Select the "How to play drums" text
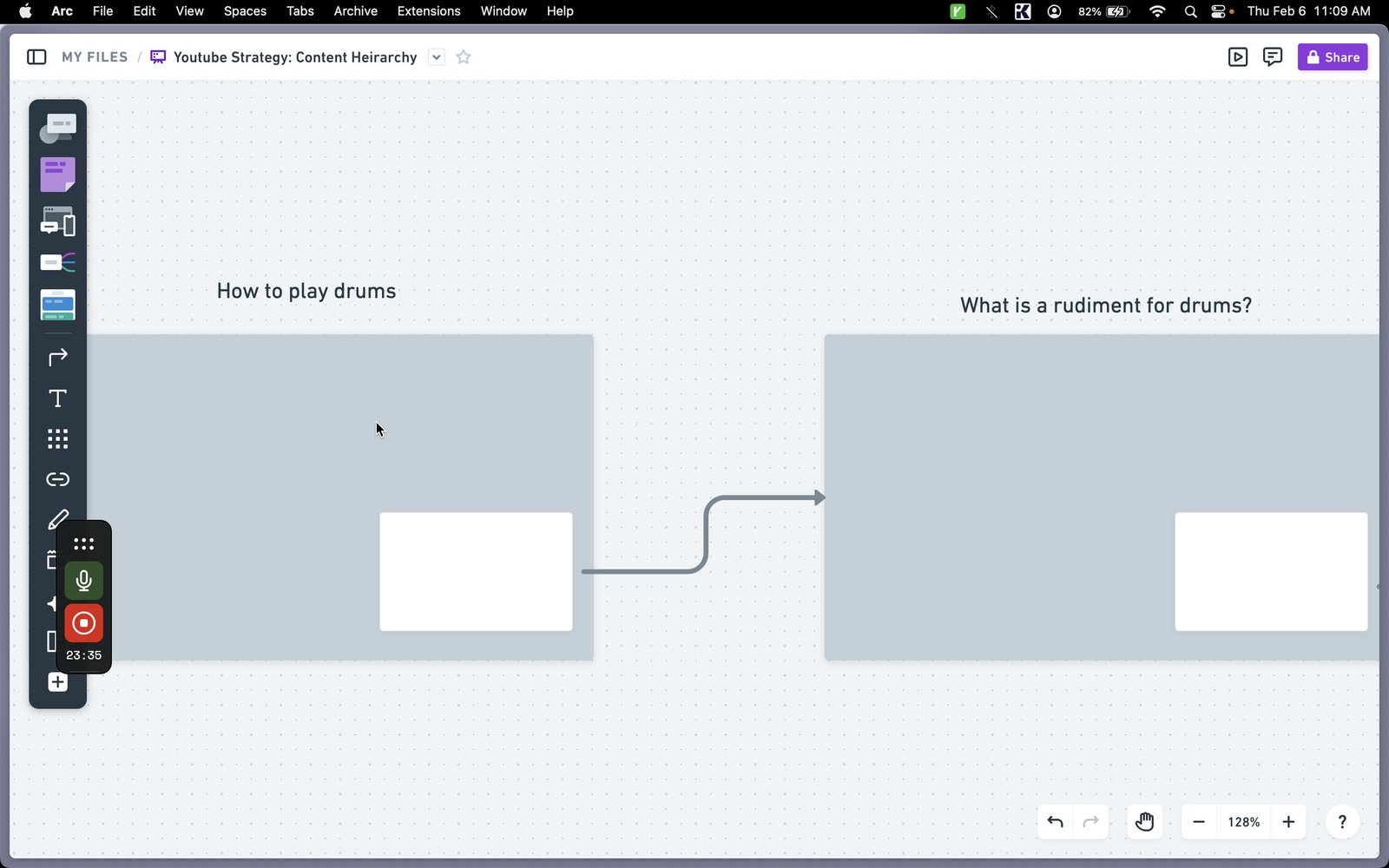 tap(306, 291)
